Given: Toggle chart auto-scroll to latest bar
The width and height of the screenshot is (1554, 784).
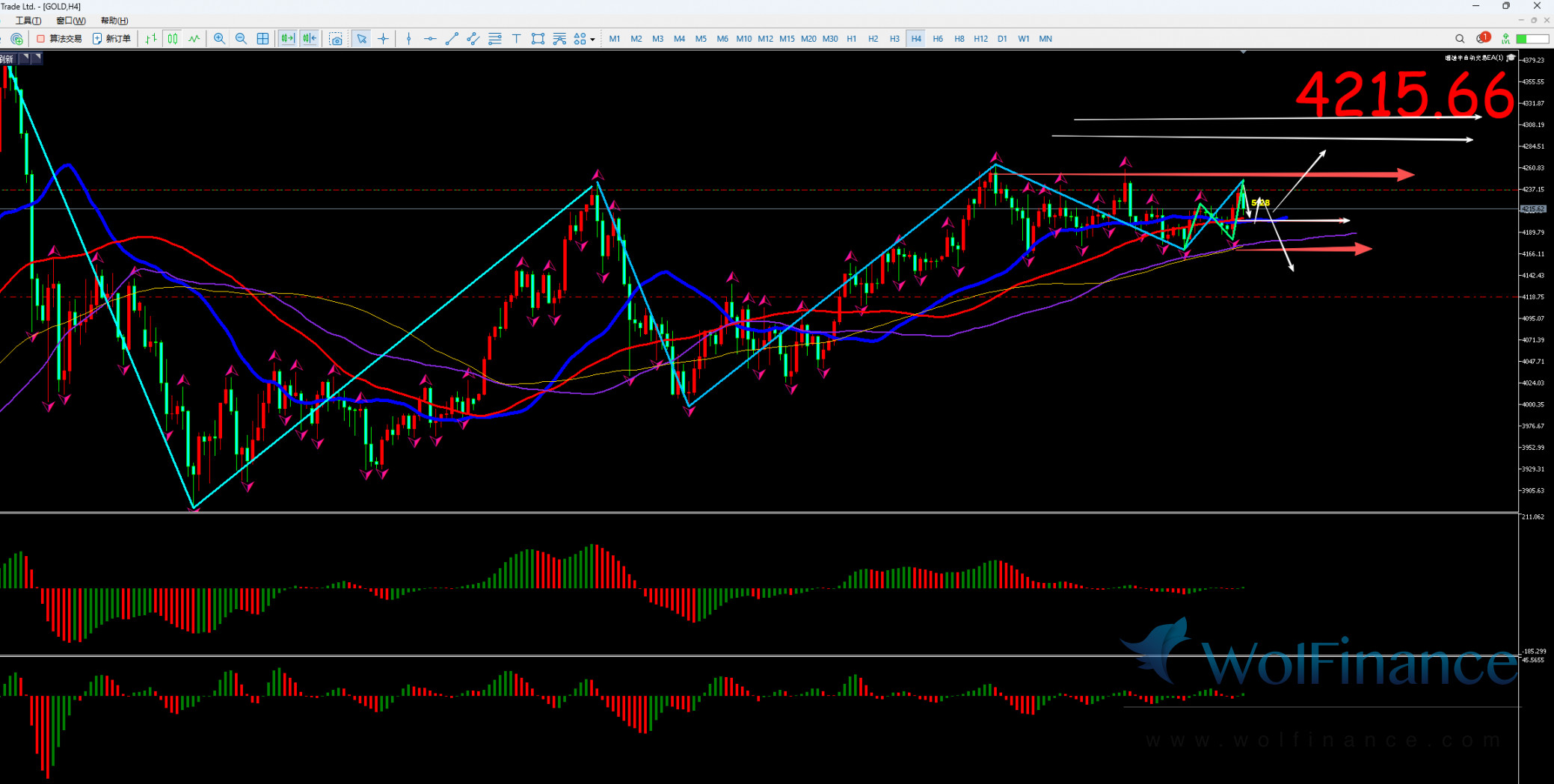Looking at the screenshot, I should pos(287,39).
